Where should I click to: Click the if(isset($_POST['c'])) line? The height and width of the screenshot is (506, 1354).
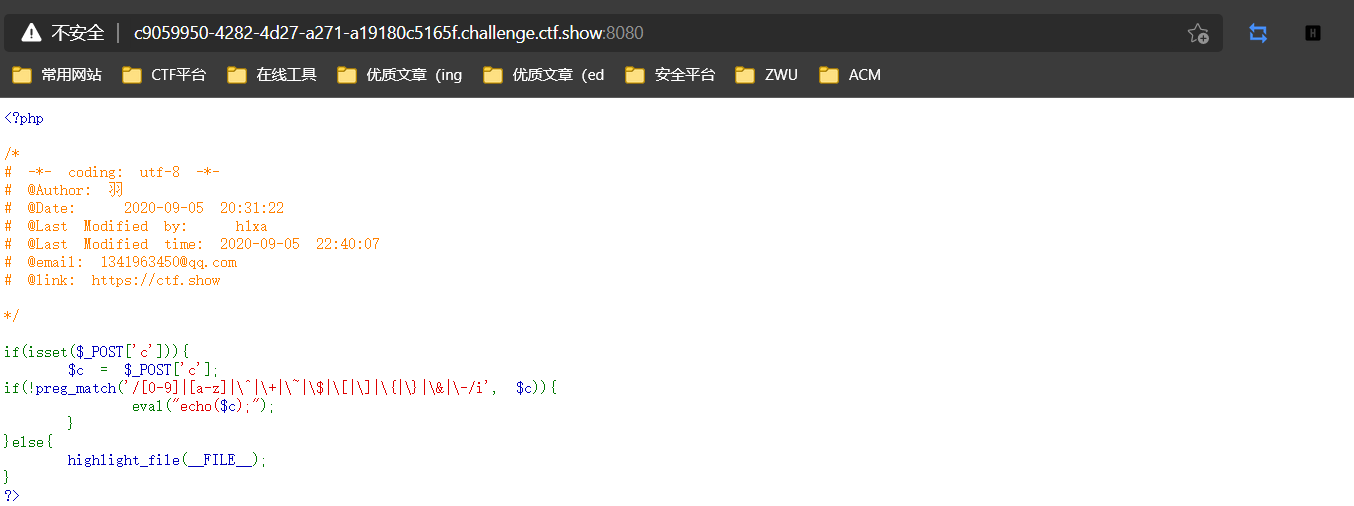96,352
